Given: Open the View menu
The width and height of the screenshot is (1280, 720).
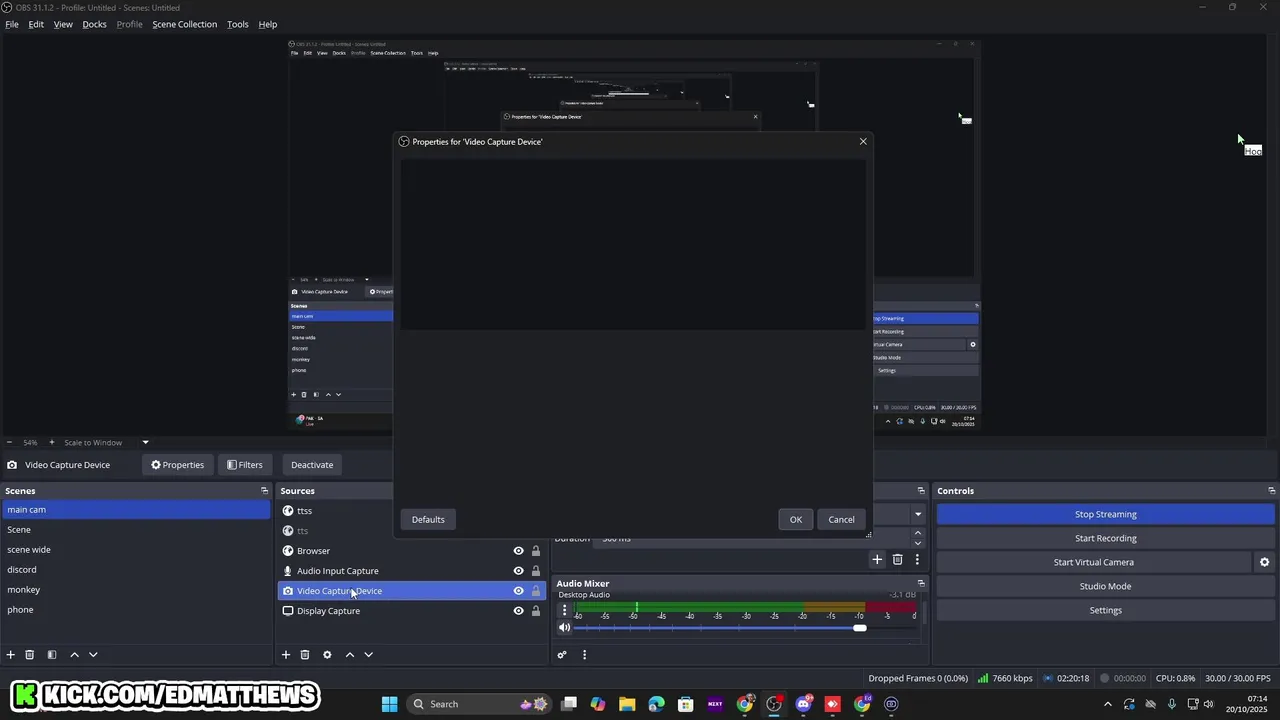Looking at the screenshot, I should (63, 24).
